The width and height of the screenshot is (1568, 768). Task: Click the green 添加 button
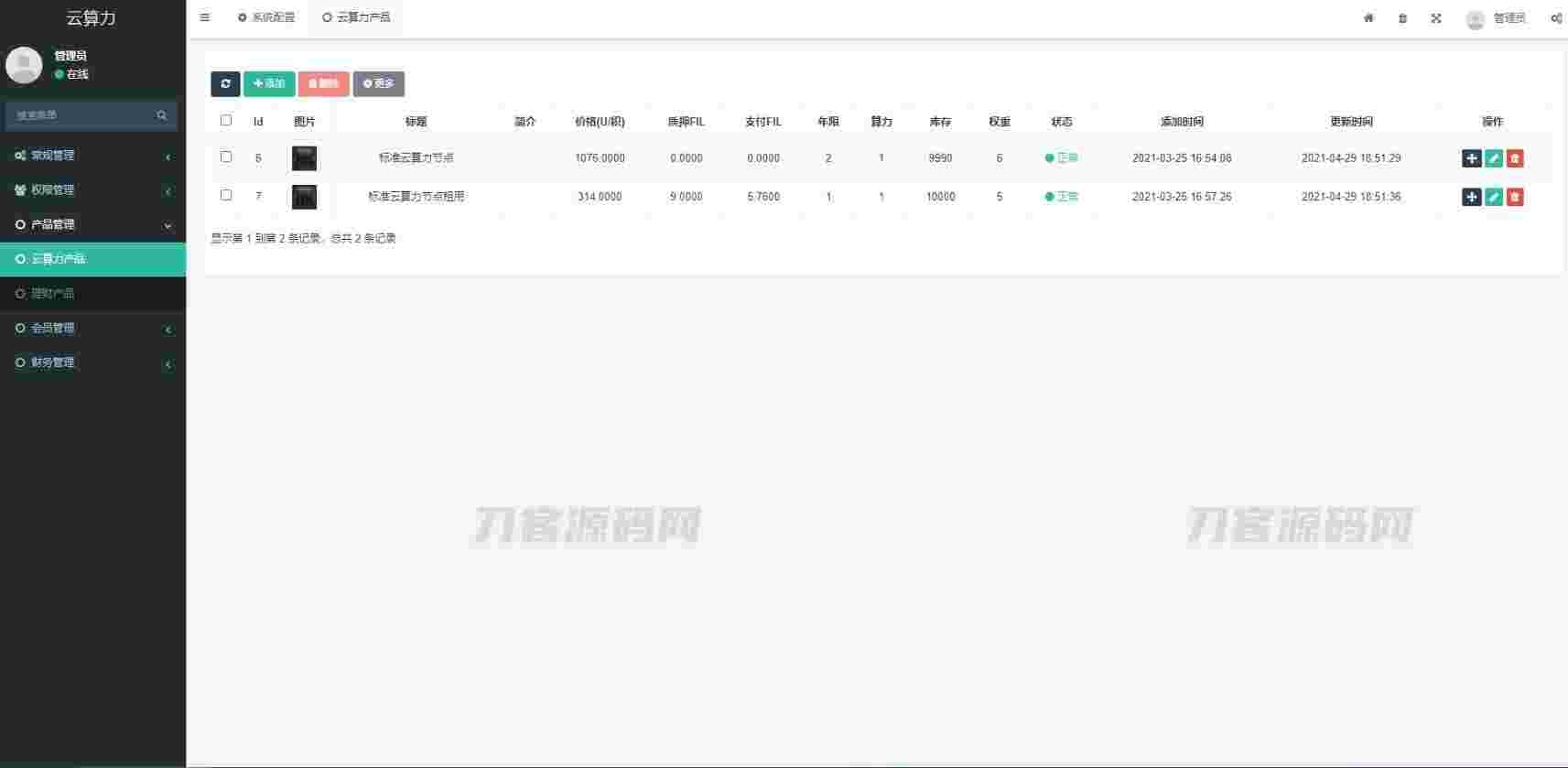click(269, 84)
